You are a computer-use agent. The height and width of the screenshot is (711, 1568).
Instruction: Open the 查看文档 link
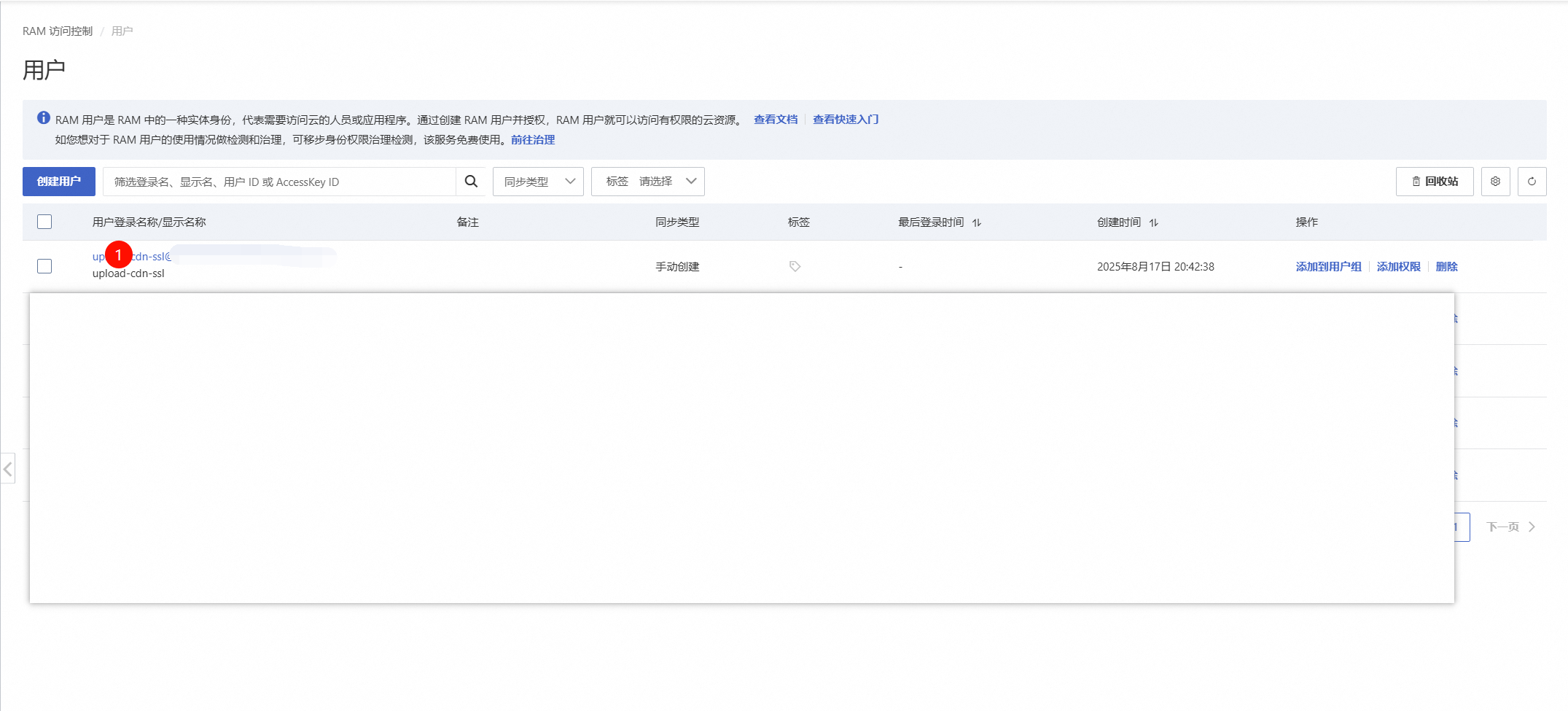[776, 120]
